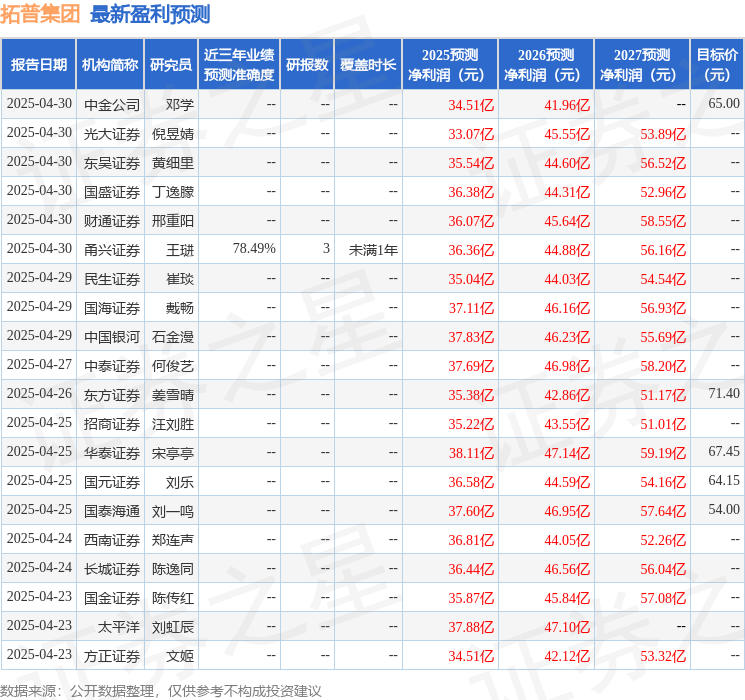Click the 覆盖时长 column header

(x=368, y=65)
